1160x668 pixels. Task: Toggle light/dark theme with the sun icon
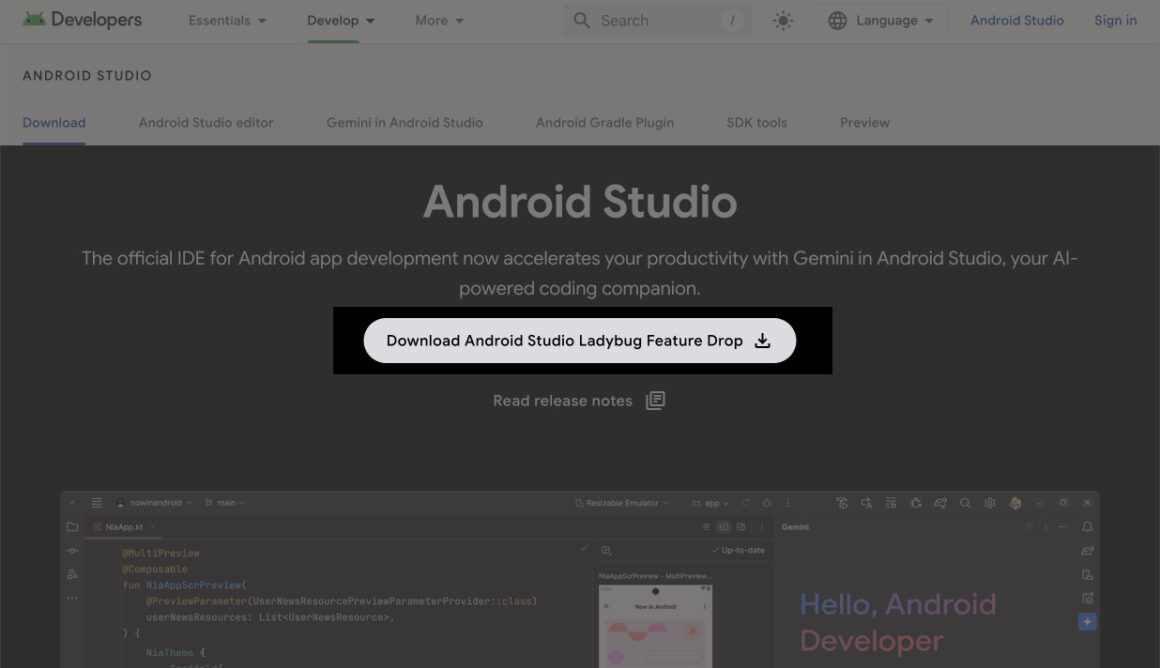tap(783, 20)
